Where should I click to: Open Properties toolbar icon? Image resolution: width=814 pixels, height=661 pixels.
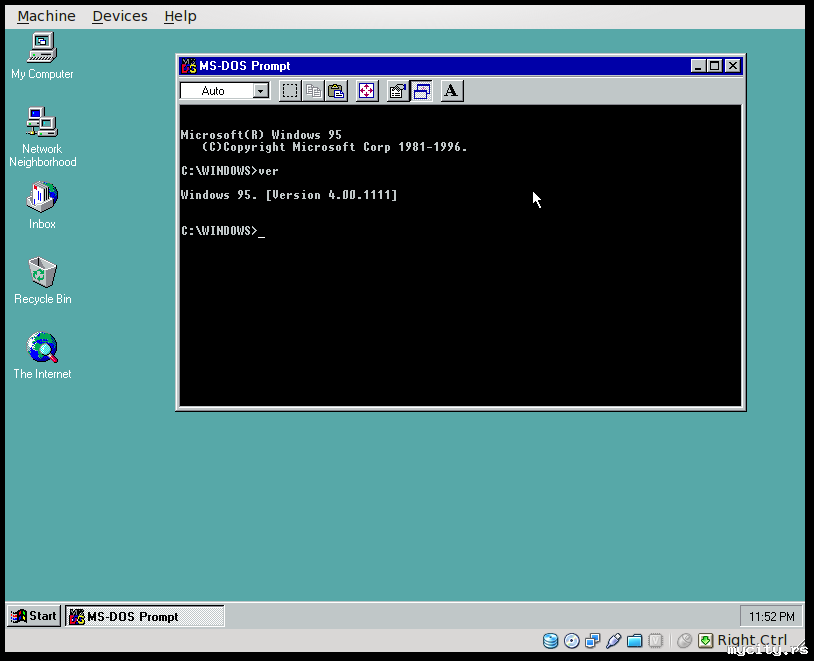tap(398, 91)
